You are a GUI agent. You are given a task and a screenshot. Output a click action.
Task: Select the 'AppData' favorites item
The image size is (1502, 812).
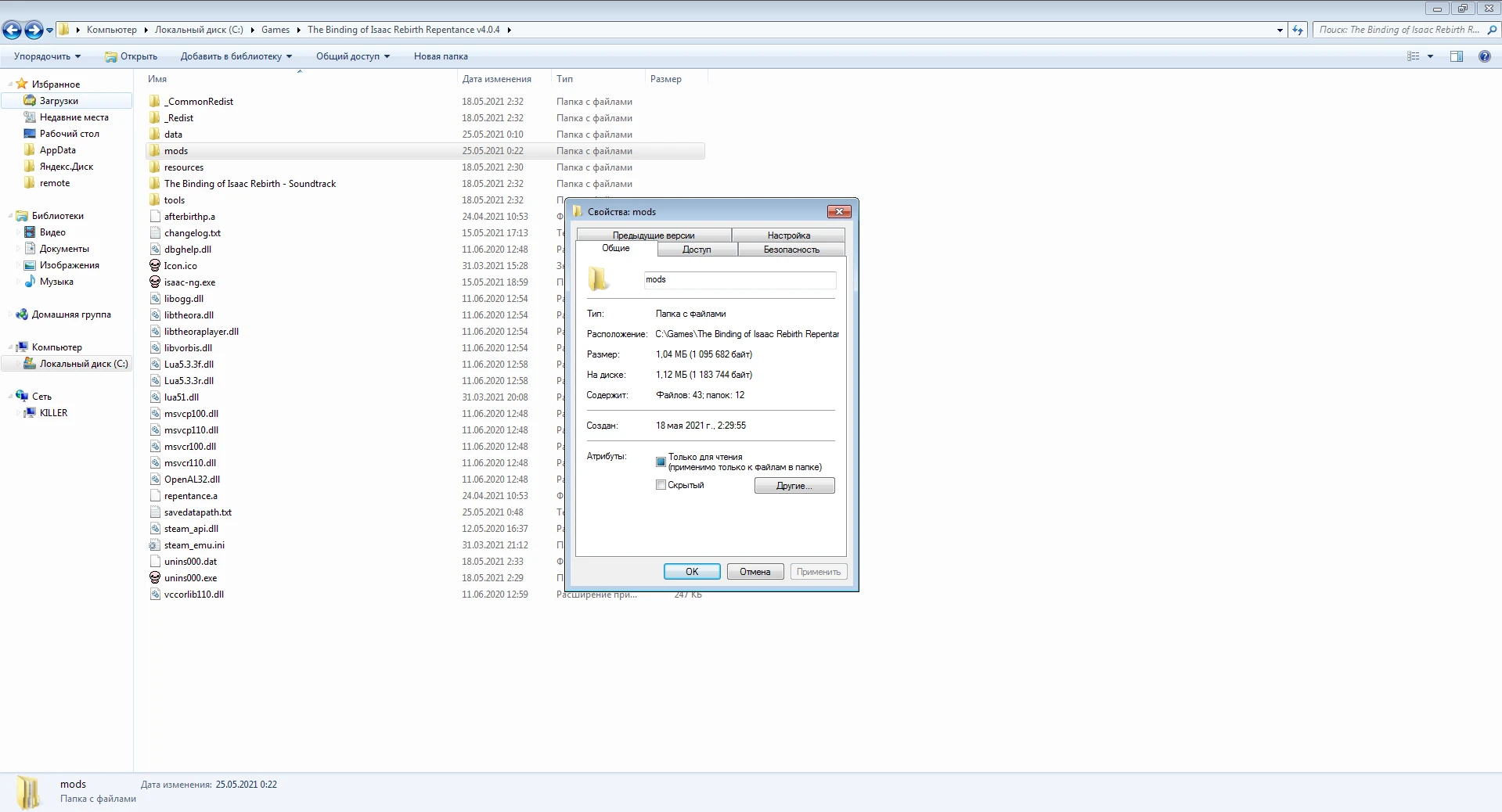(58, 149)
